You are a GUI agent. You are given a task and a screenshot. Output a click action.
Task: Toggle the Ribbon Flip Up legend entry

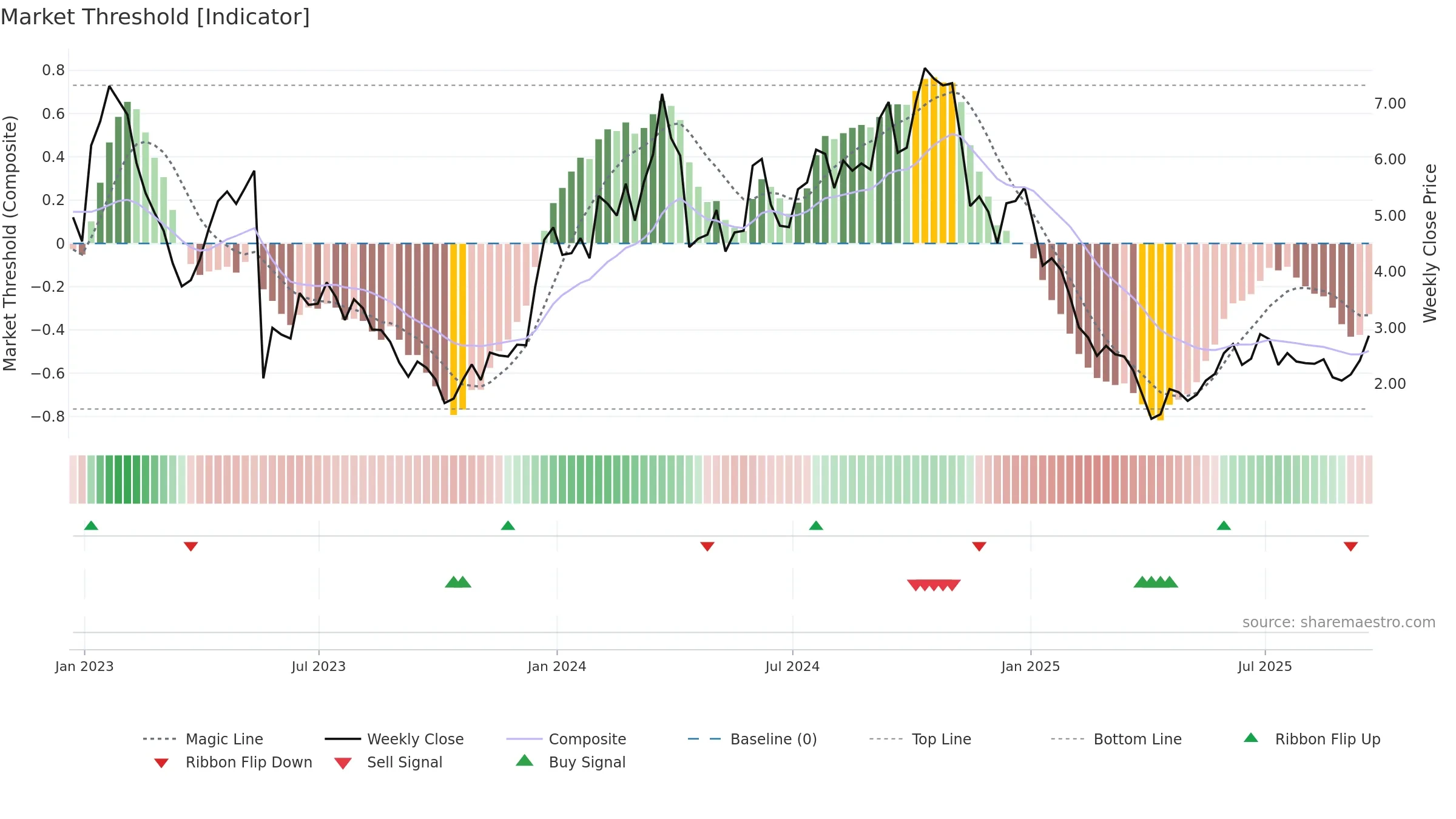click(x=1312, y=739)
